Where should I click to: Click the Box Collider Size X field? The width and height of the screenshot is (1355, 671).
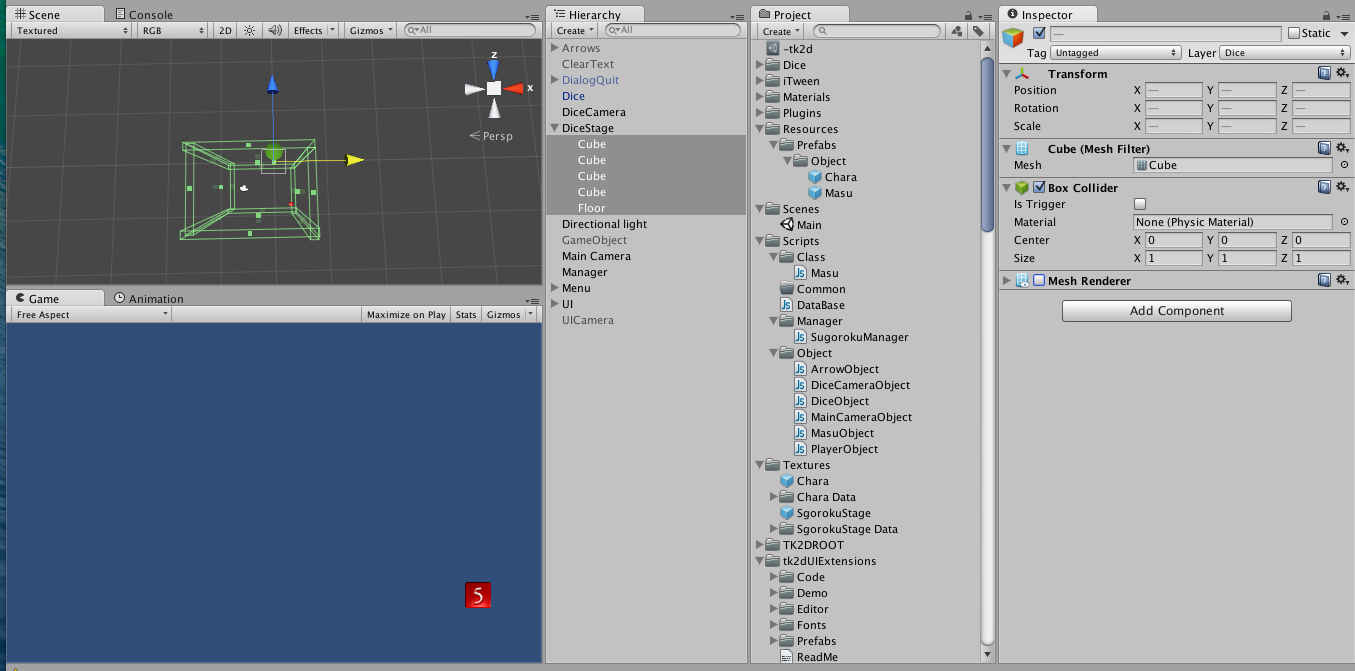coord(1173,258)
